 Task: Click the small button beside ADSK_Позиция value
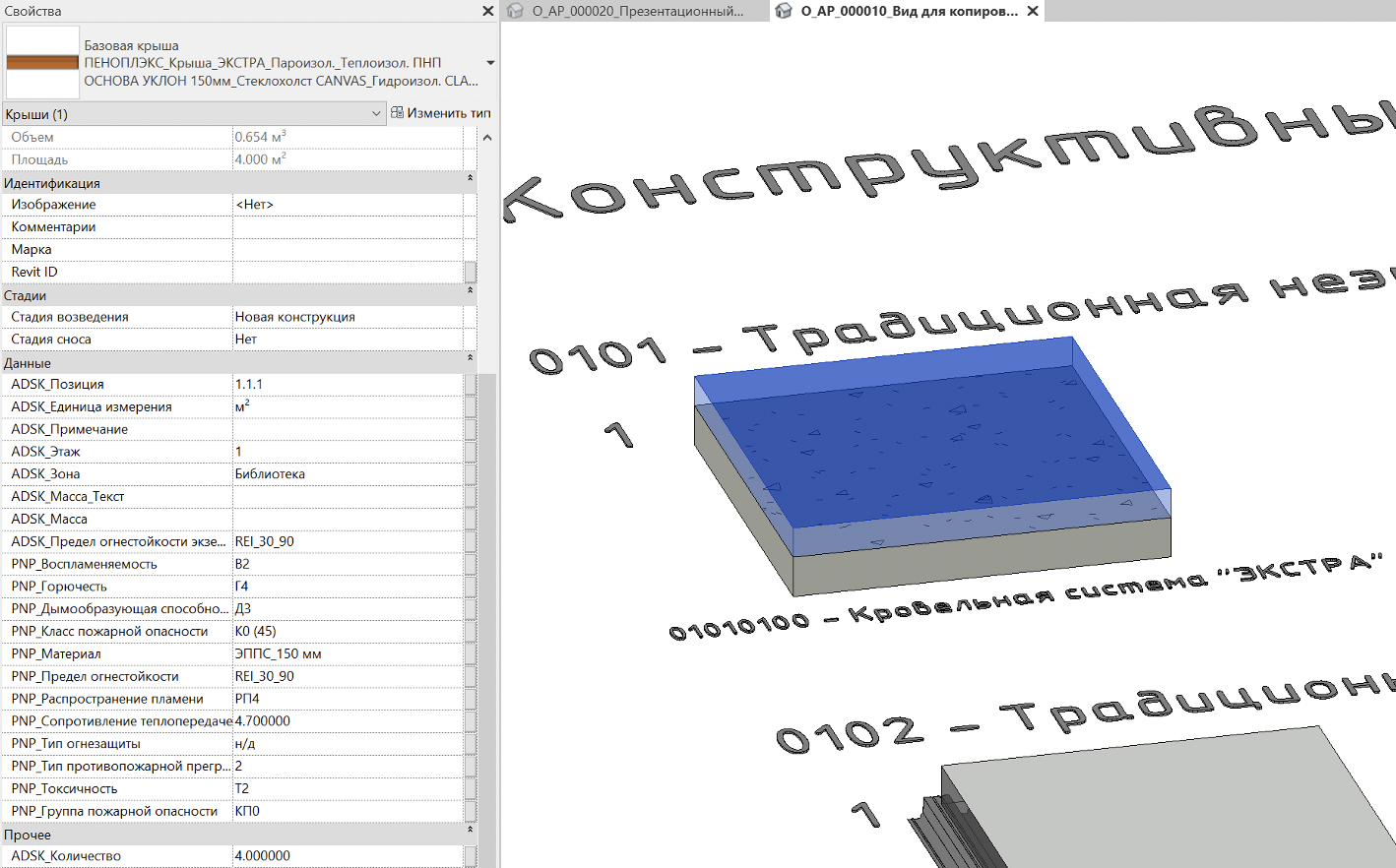coord(471,384)
